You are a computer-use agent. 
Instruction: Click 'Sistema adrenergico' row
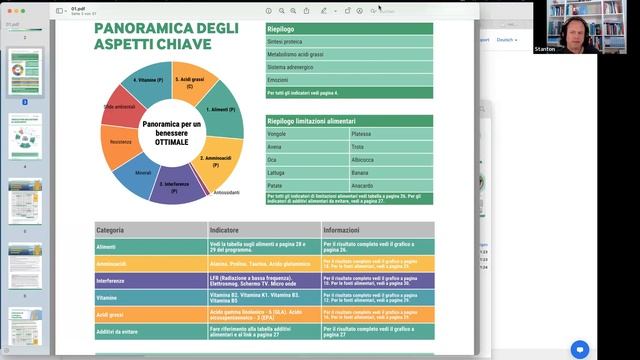pyautogui.click(x=349, y=67)
